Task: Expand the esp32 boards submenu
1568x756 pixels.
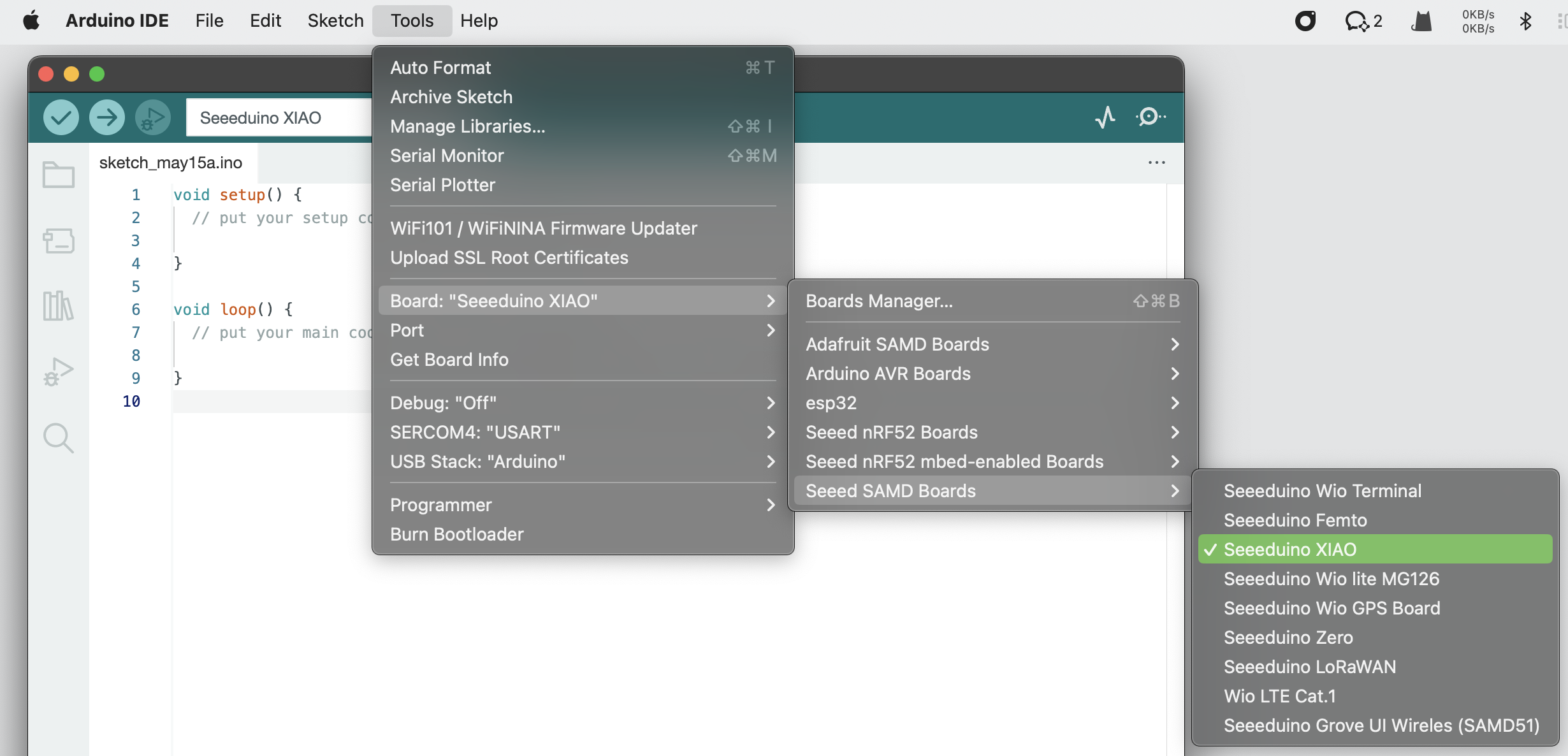Action: point(992,402)
